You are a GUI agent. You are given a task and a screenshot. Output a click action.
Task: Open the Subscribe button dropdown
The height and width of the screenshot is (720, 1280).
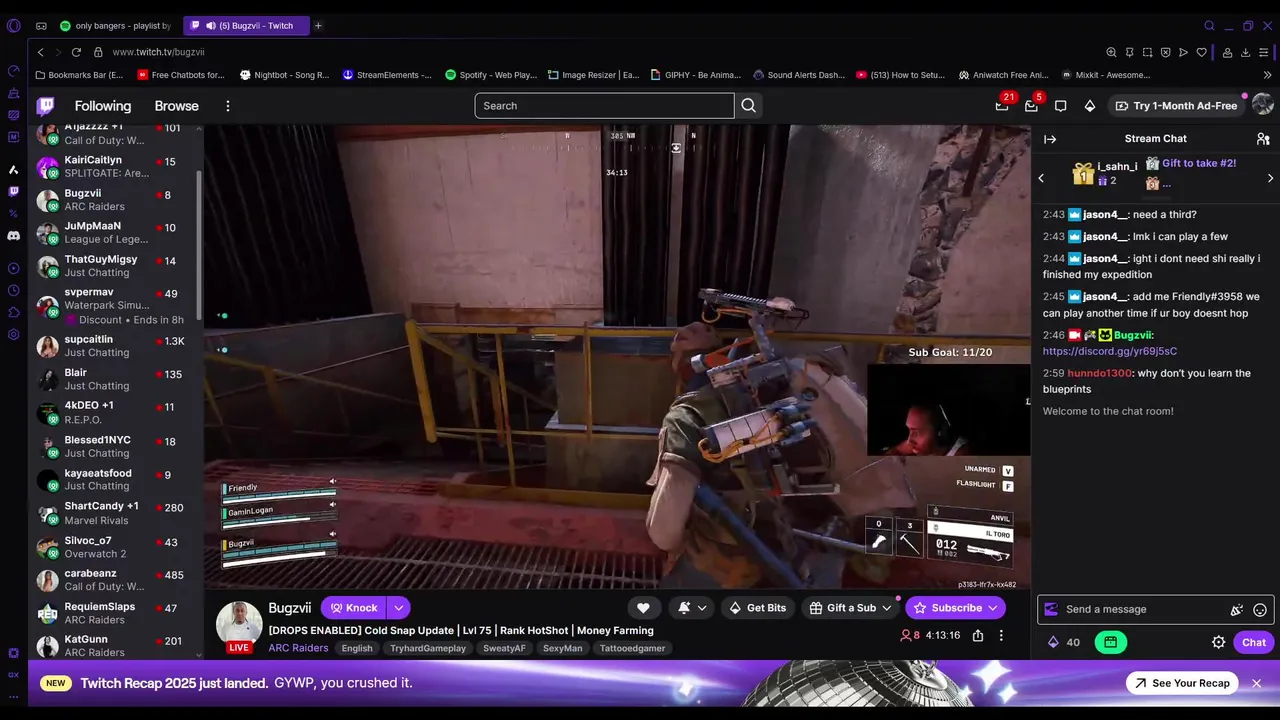[992, 608]
